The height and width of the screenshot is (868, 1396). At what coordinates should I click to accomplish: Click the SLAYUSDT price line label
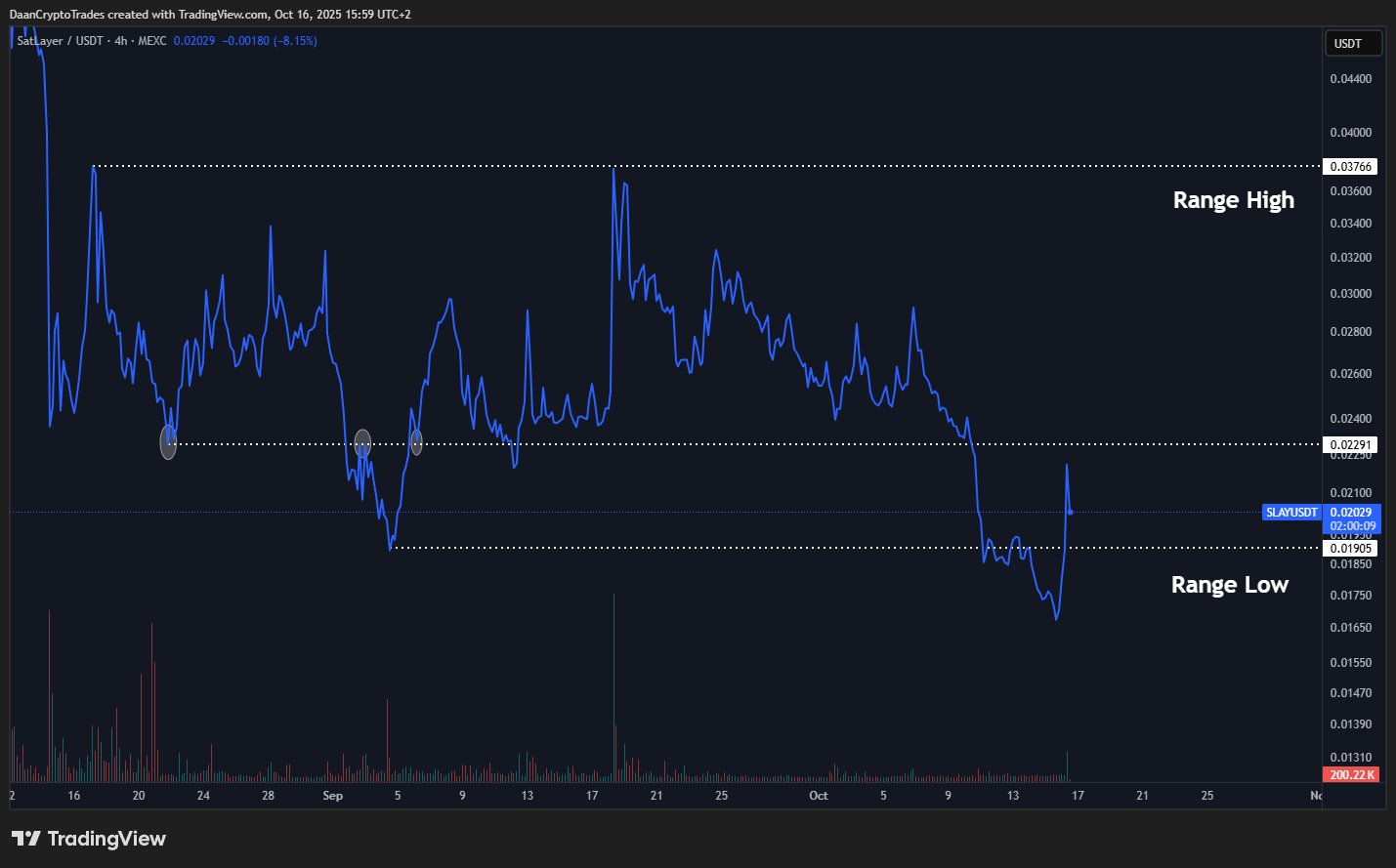(x=1291, y=513)
